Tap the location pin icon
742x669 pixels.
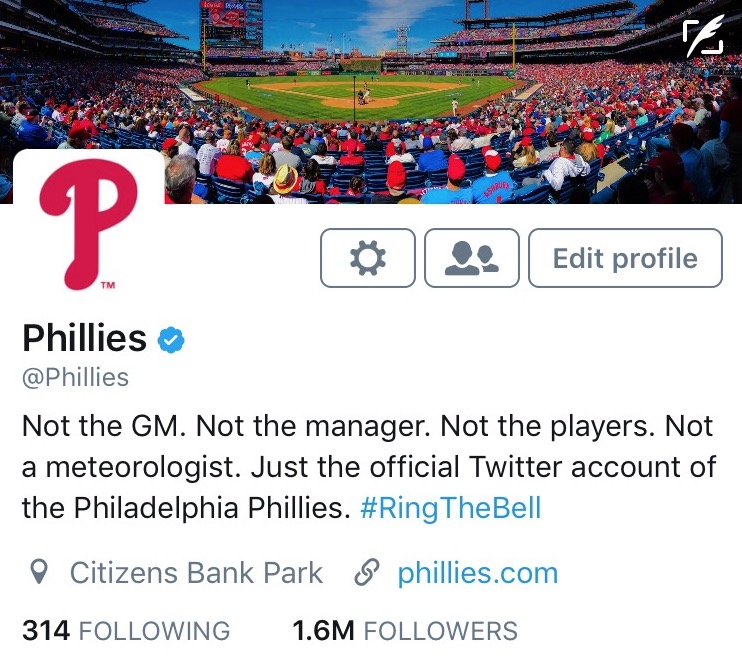click(40, 573)
